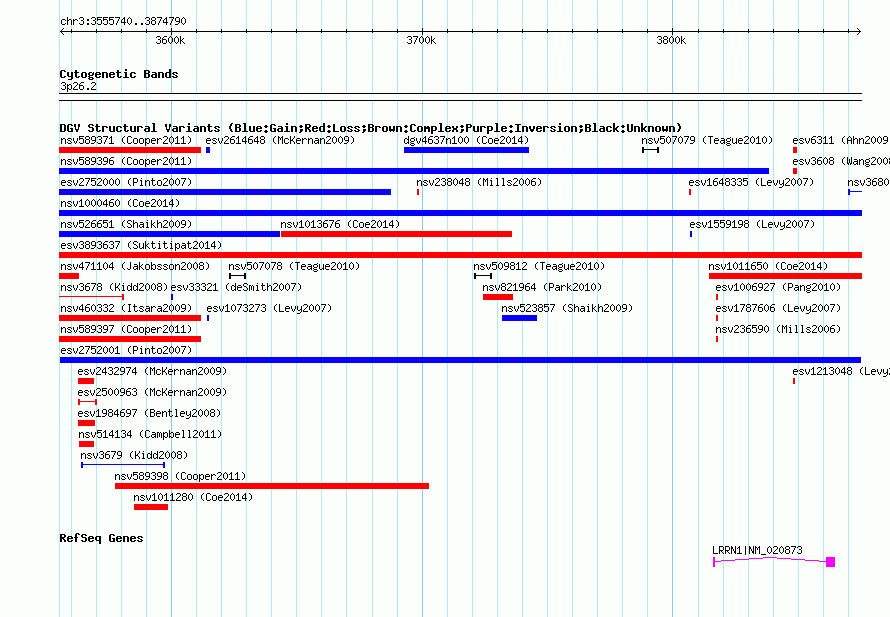Open nsv1011280 (Coe2014) label
Viewport: 890px width, 617px height.
pos(194,497)
